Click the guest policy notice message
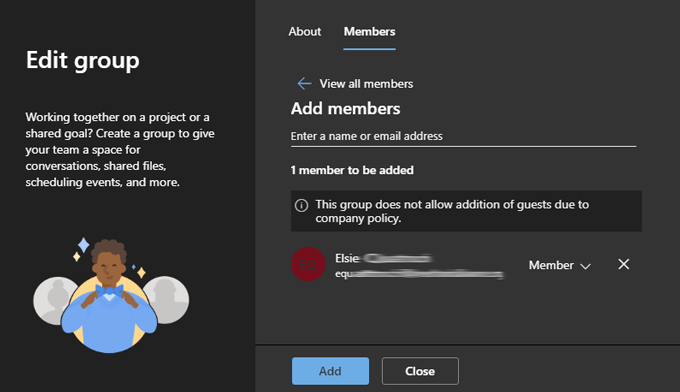Screen dimensions: 680x392 [x=466, y=211]
